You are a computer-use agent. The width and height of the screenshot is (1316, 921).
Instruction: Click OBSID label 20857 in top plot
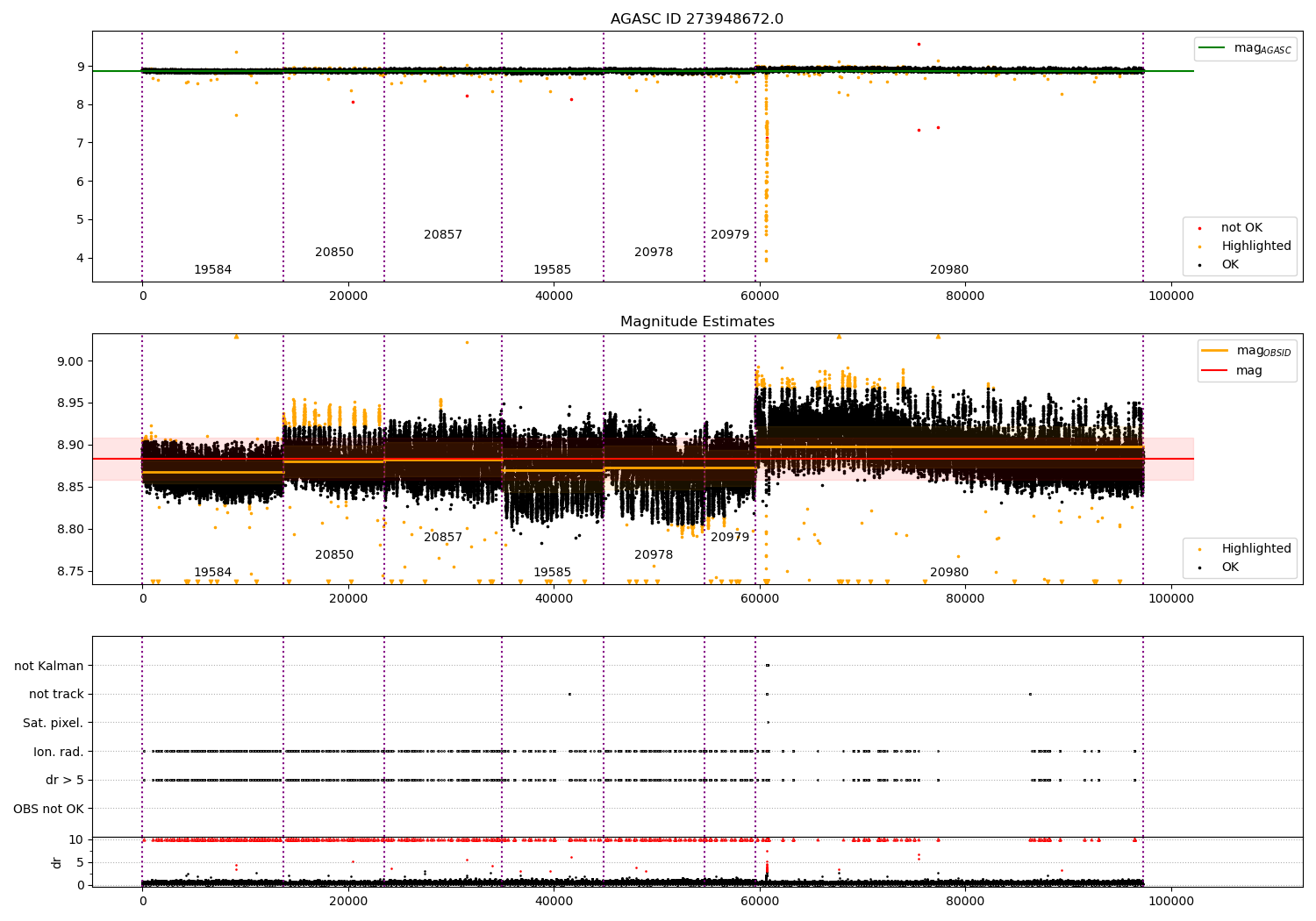click(443, 235)
